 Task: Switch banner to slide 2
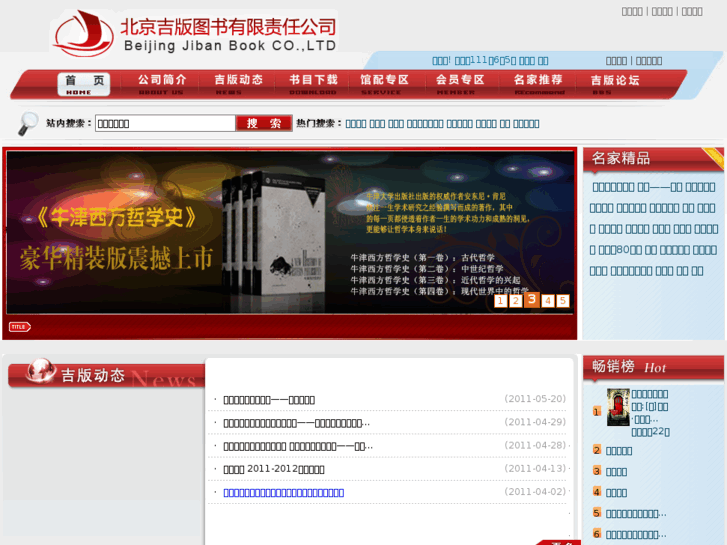tap(516, 301)
